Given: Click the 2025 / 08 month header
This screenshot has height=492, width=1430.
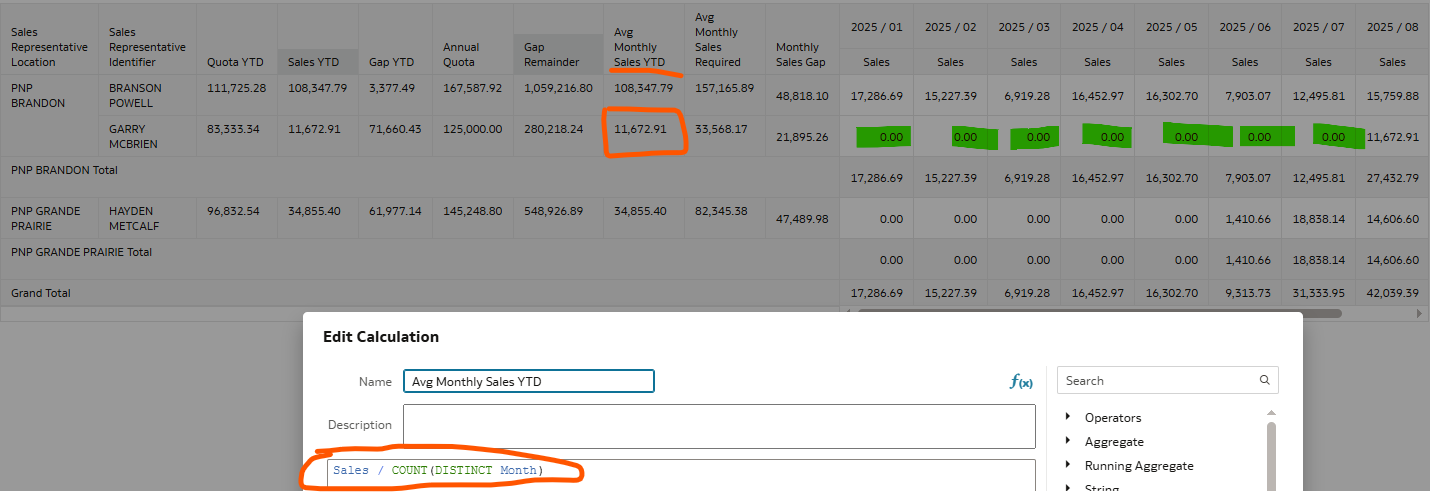Looking at the screenshot, I should click(1392, 27).
